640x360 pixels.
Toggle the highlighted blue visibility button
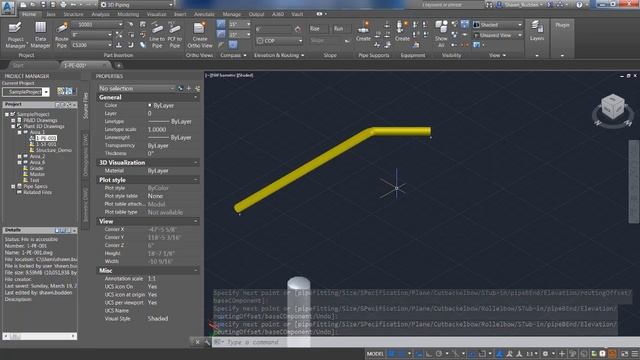point(464,24)
